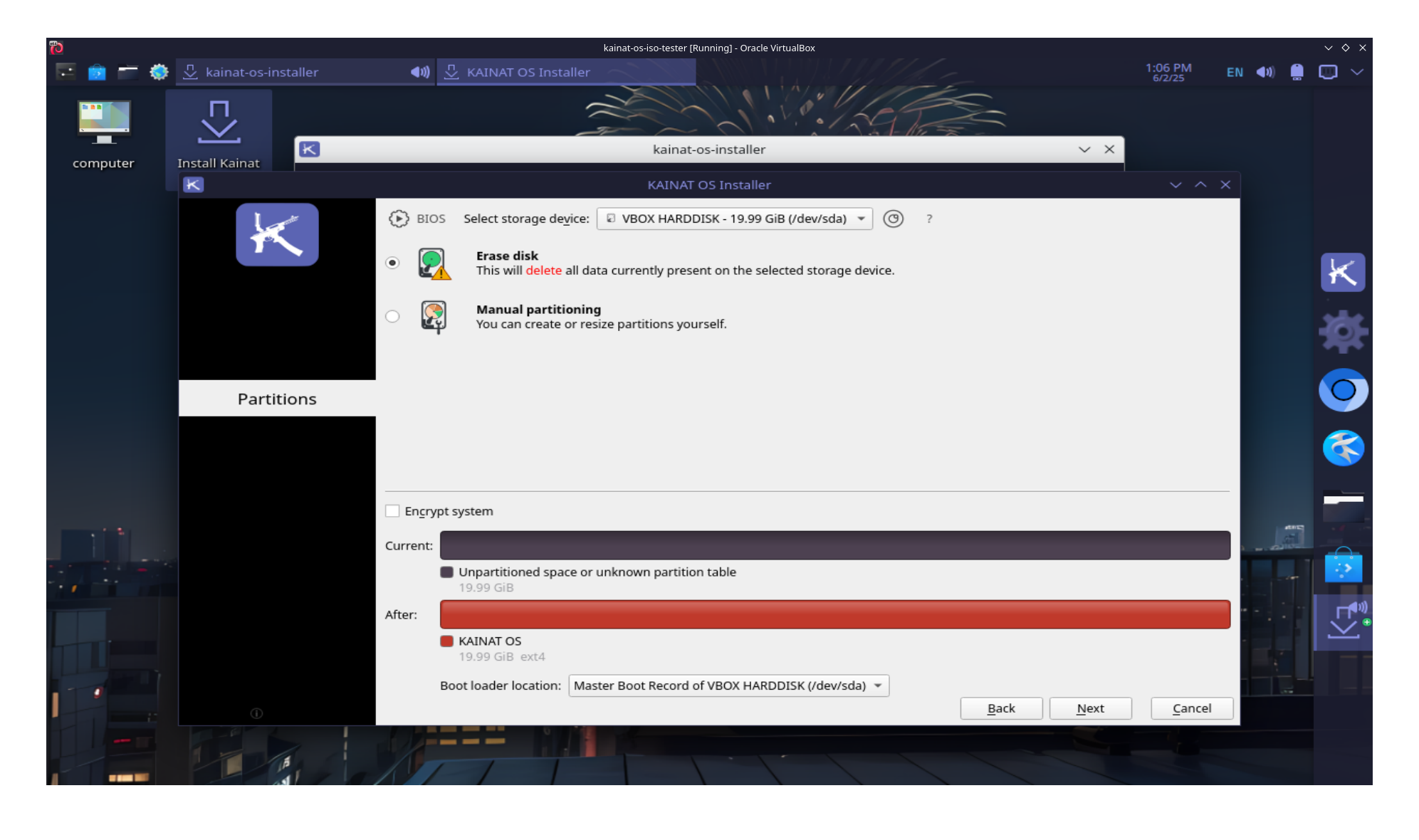This screenshot has width=1419, height=840.
Task: Click the BIOS boot mode icon
Action: click(399, 219)
